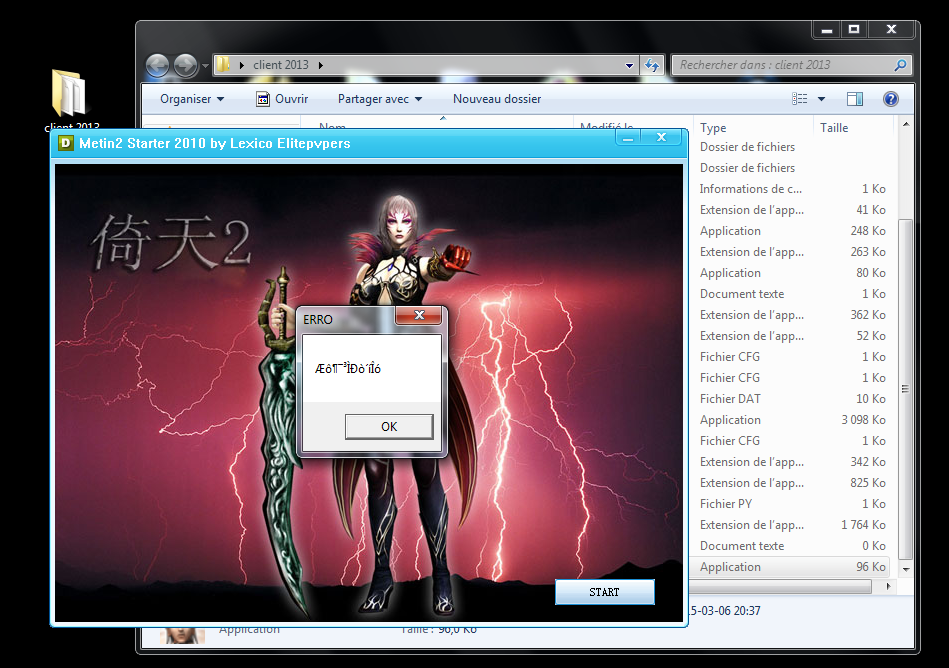Screen dimensions: 949x668
Task: Click Ouvrir in Explorer toolbar
Action: tap(282, 99)
